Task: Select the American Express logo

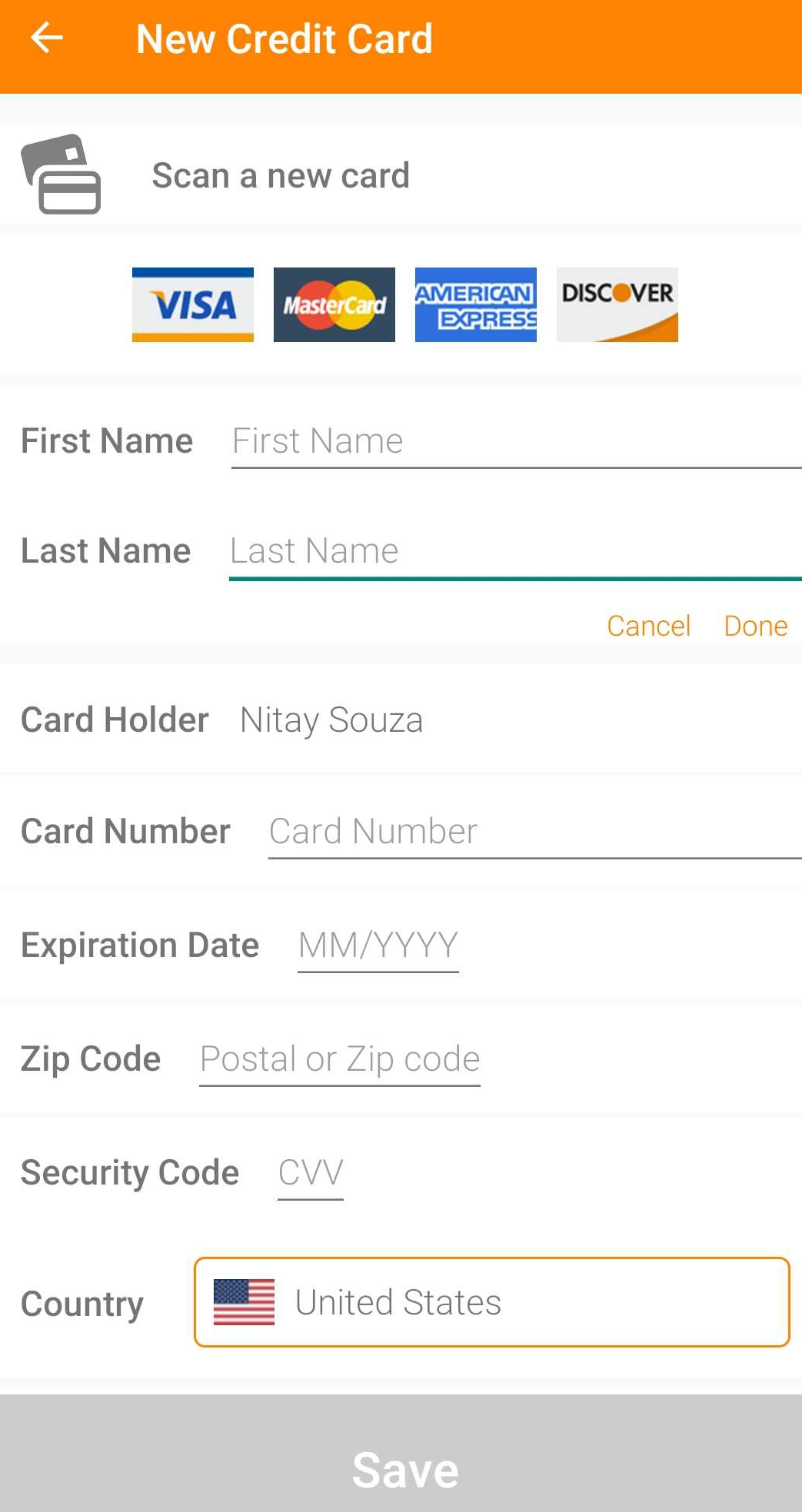Action: 476,304
